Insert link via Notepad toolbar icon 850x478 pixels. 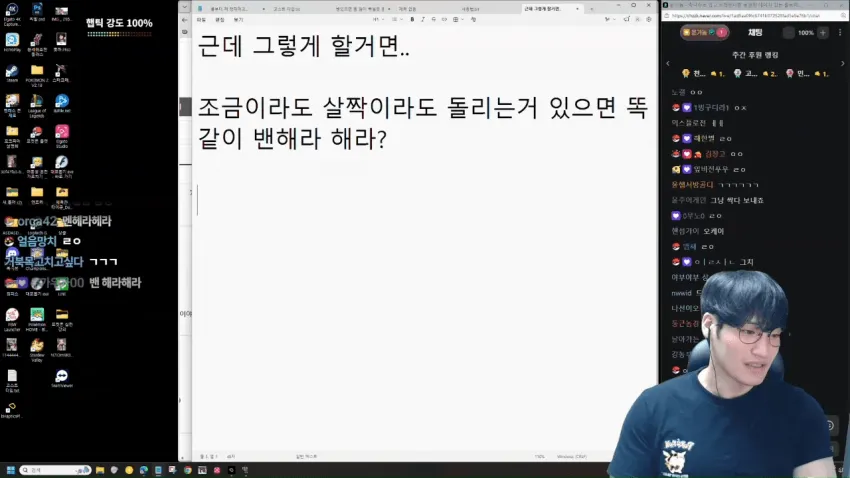[445, 20]
